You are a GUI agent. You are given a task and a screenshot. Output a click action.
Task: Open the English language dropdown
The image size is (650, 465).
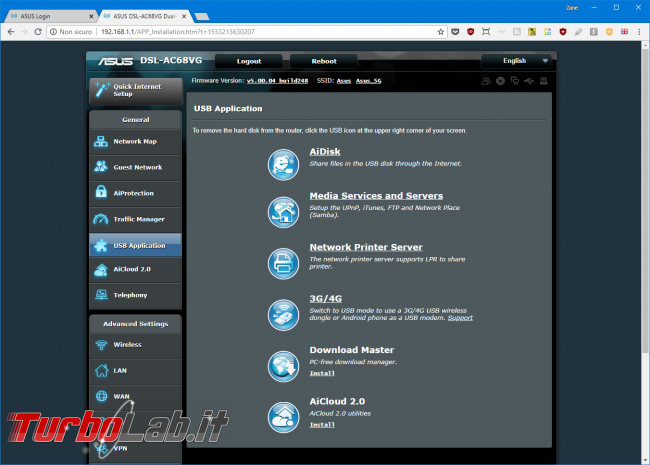[516, 61]
